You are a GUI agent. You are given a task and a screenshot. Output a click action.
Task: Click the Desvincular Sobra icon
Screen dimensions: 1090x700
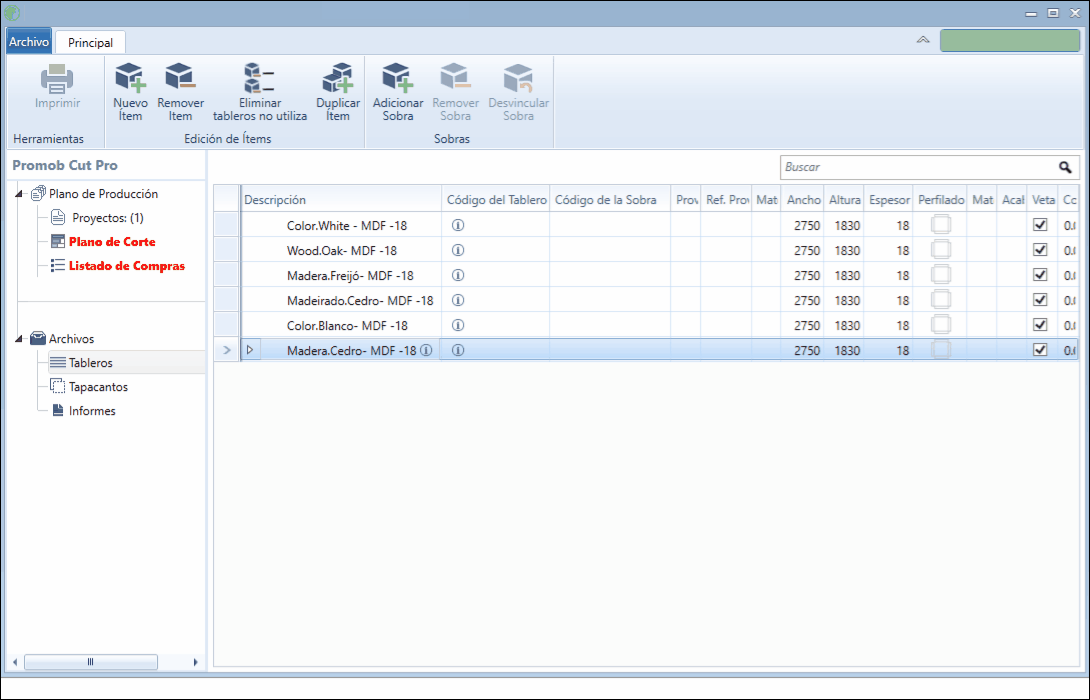point(518,77)
